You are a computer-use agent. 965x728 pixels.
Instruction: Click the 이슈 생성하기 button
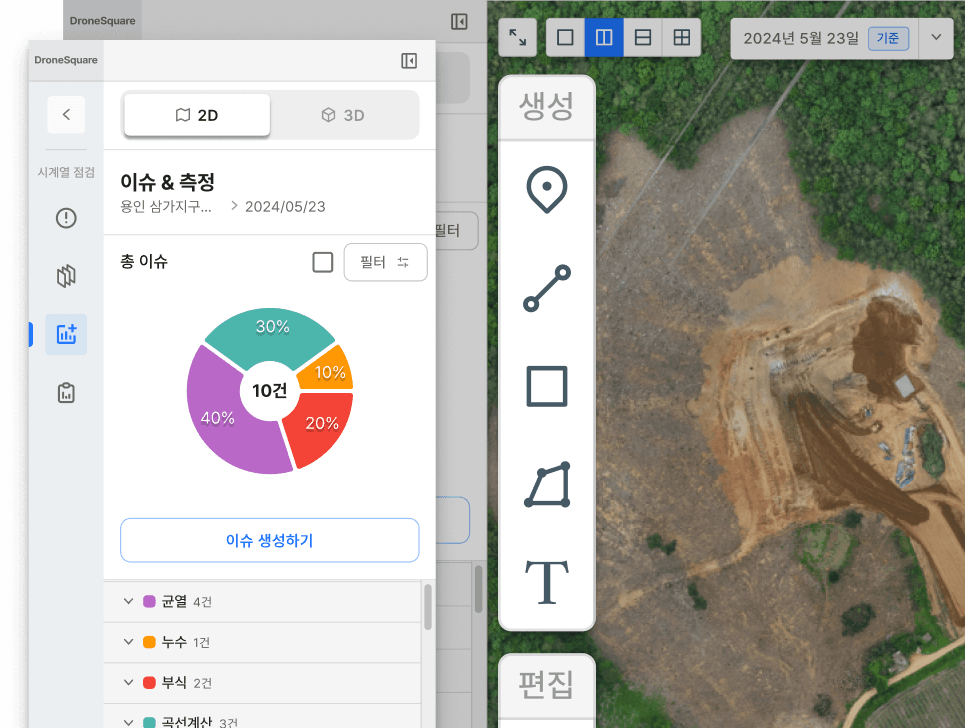(269, 540)
